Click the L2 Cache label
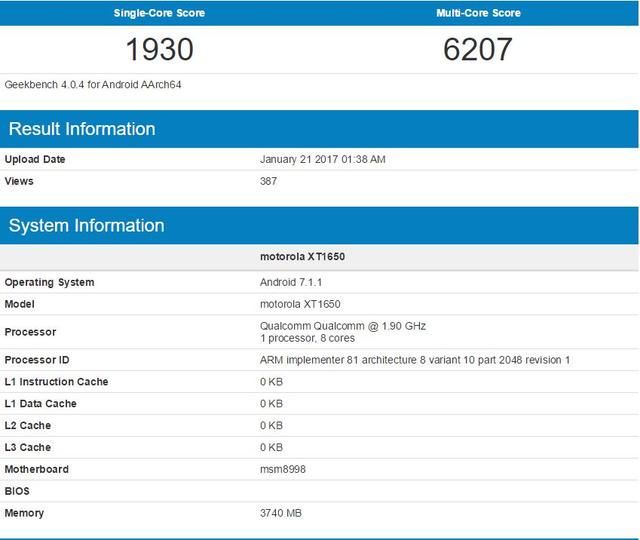Viewport: 640px width, 540px height. (x=27, y=425)
